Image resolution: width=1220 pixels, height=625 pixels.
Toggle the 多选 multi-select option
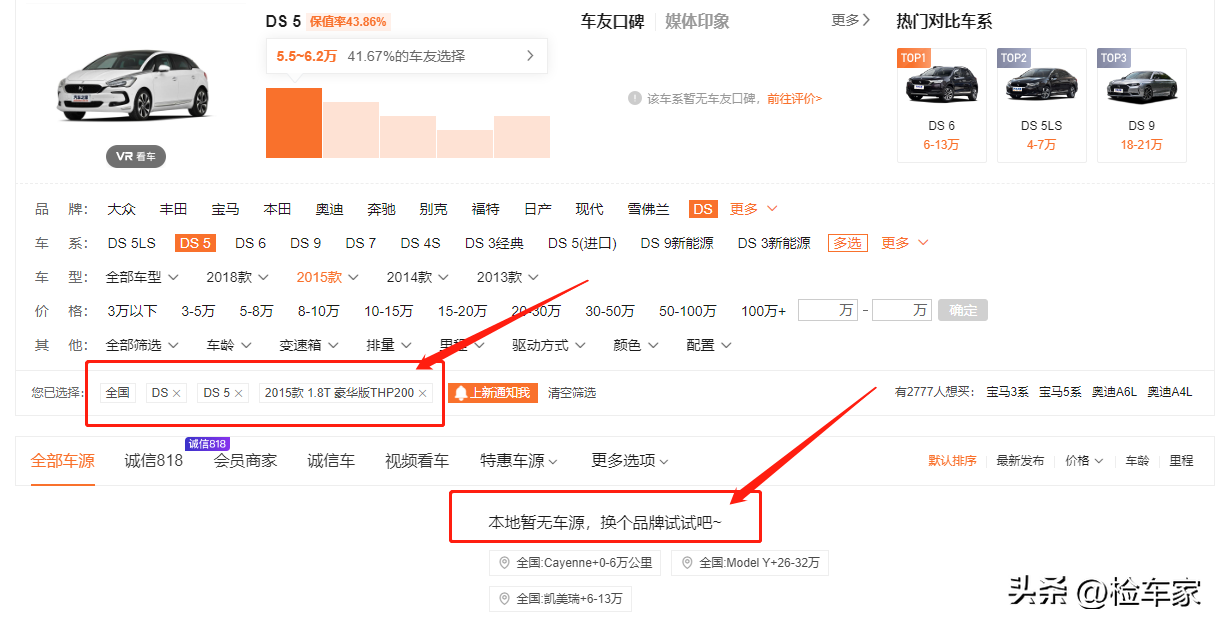[x=847, y=243]
